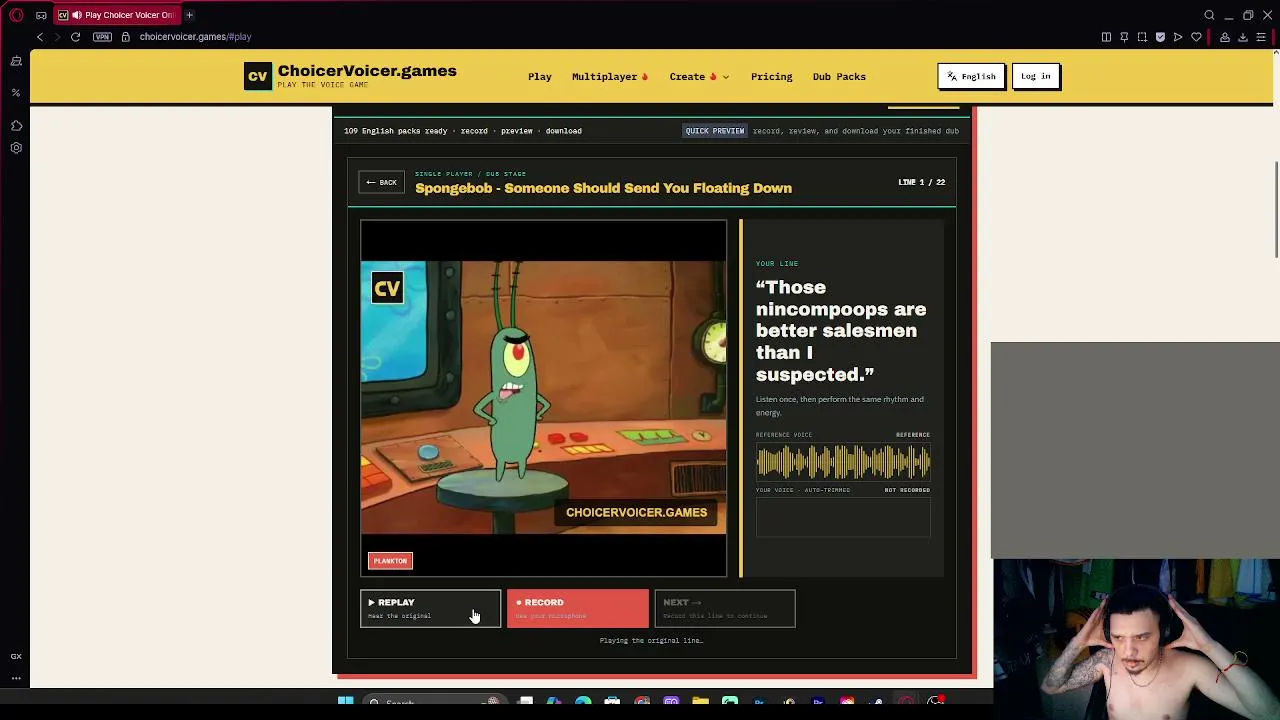Select the Play Choicer Voicer browser tab
This screenshot has width=1280, height=720.
(x=116, y=15)
